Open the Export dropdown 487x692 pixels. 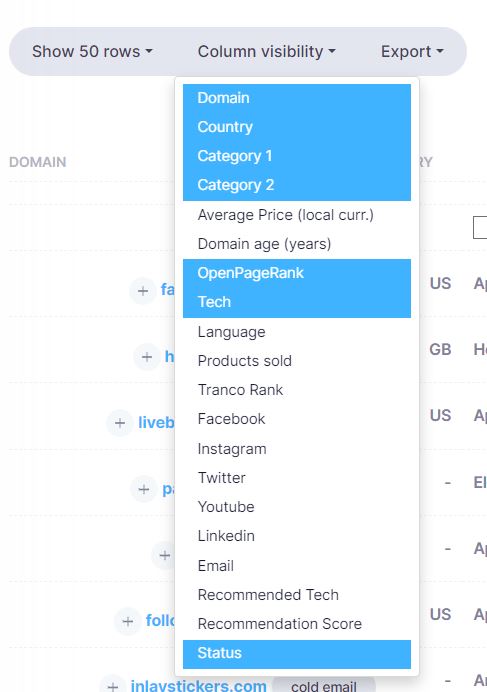[412, 52]
